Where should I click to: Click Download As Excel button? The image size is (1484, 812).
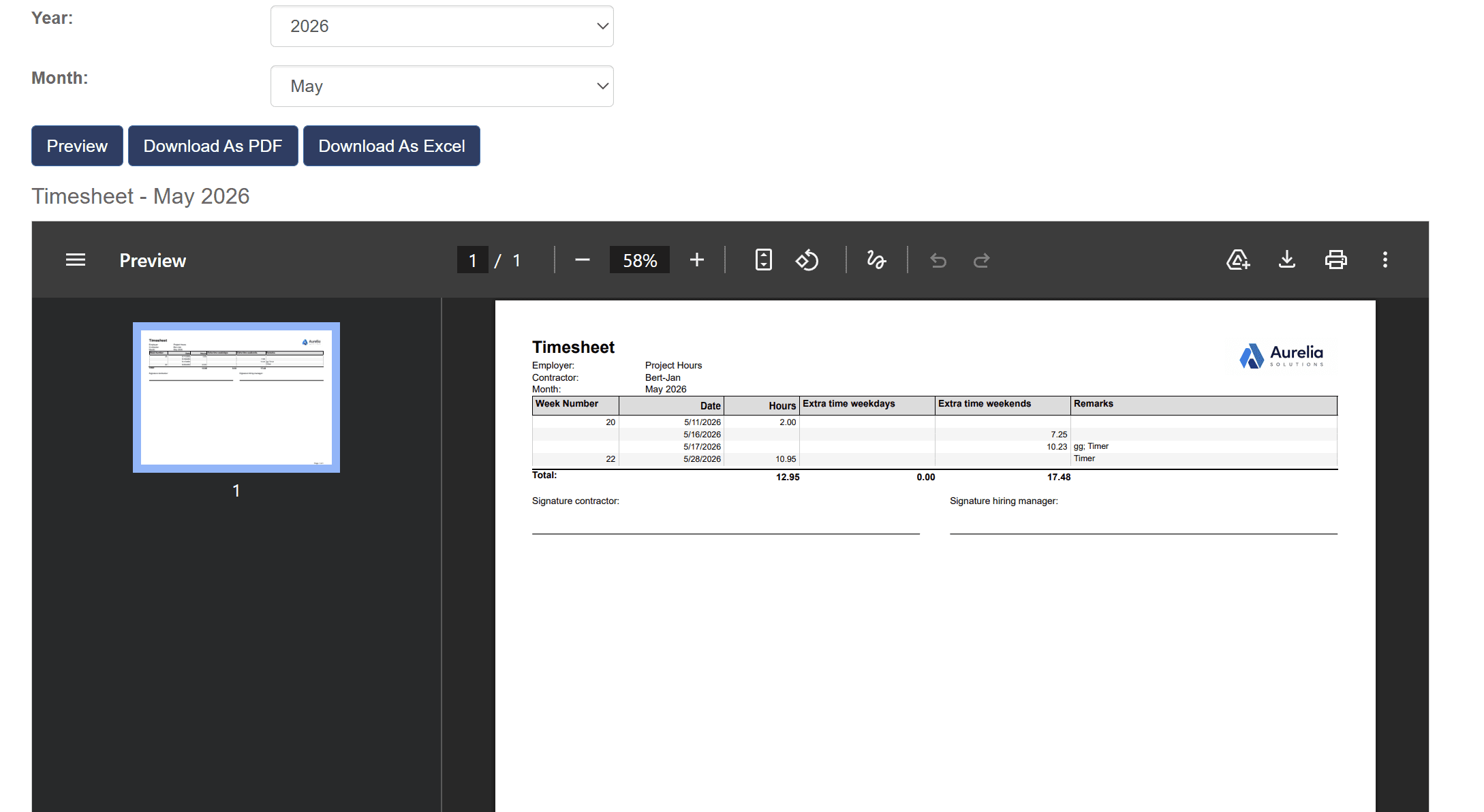pyautogui.click(x=392, y=146)
